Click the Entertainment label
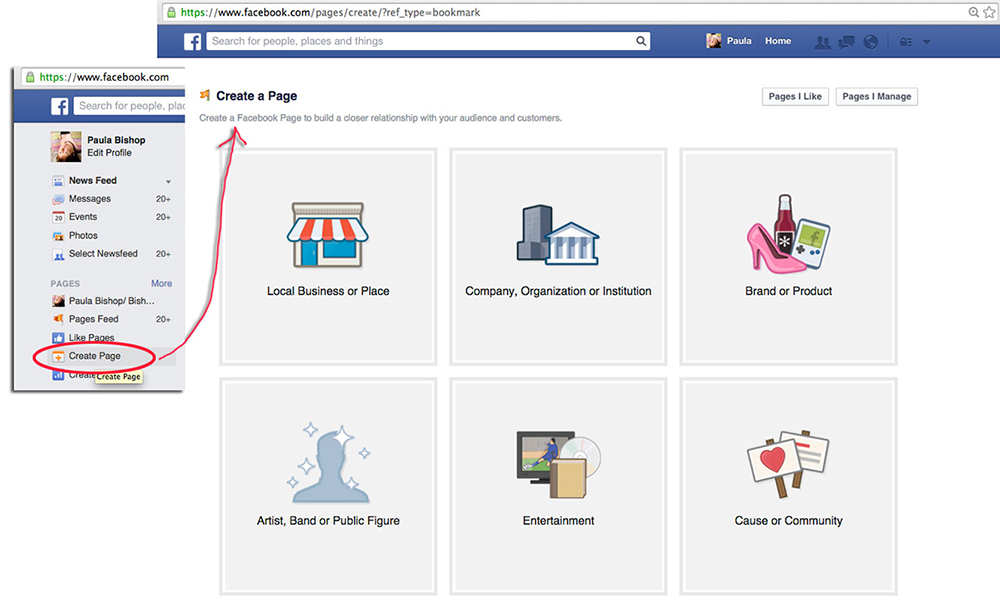This screenshot has height=613, width=1000. (558, 521)
